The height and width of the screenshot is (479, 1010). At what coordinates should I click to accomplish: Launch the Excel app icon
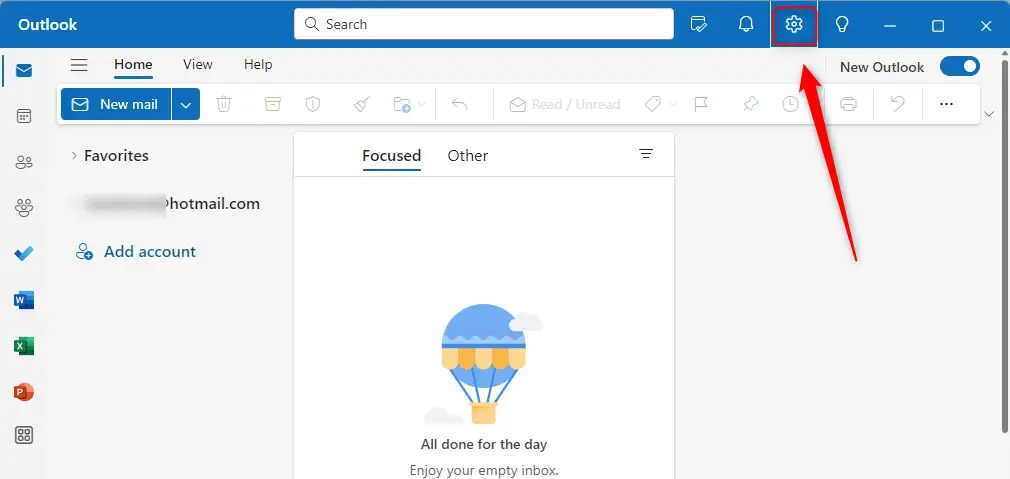pyautogui.click(x=24, y=346)
